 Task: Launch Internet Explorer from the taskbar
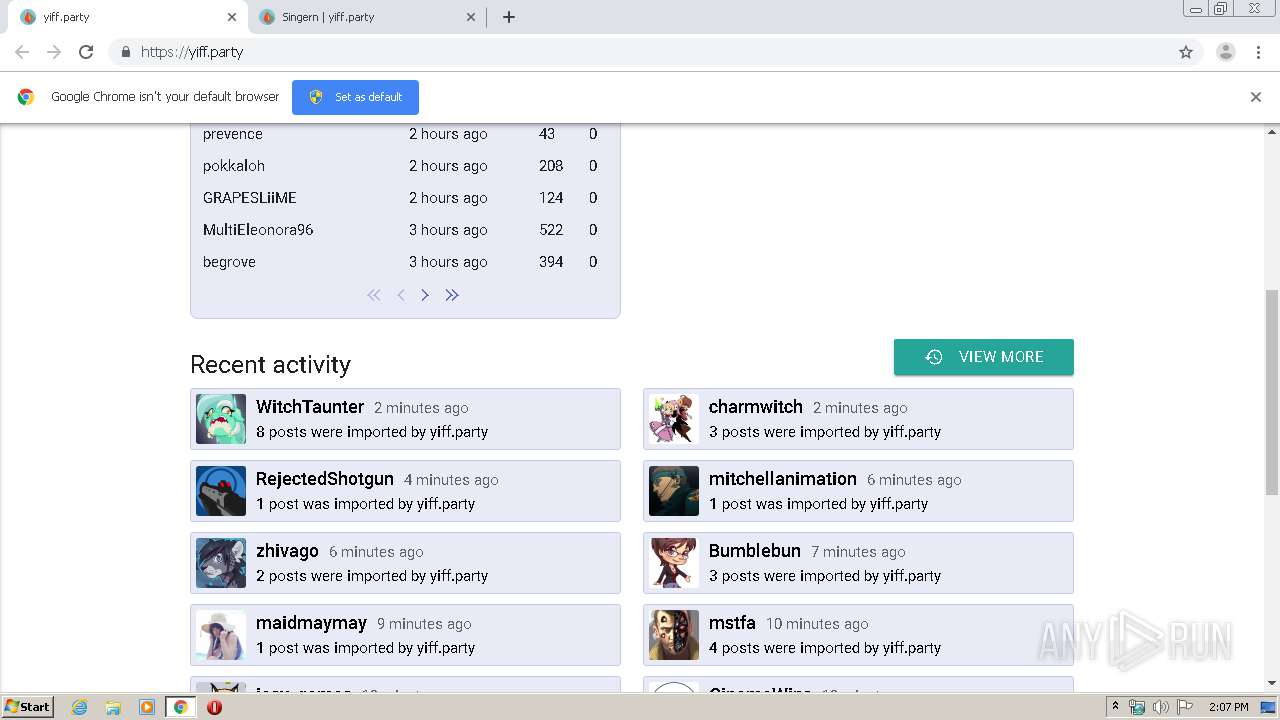tap(79, 707)
